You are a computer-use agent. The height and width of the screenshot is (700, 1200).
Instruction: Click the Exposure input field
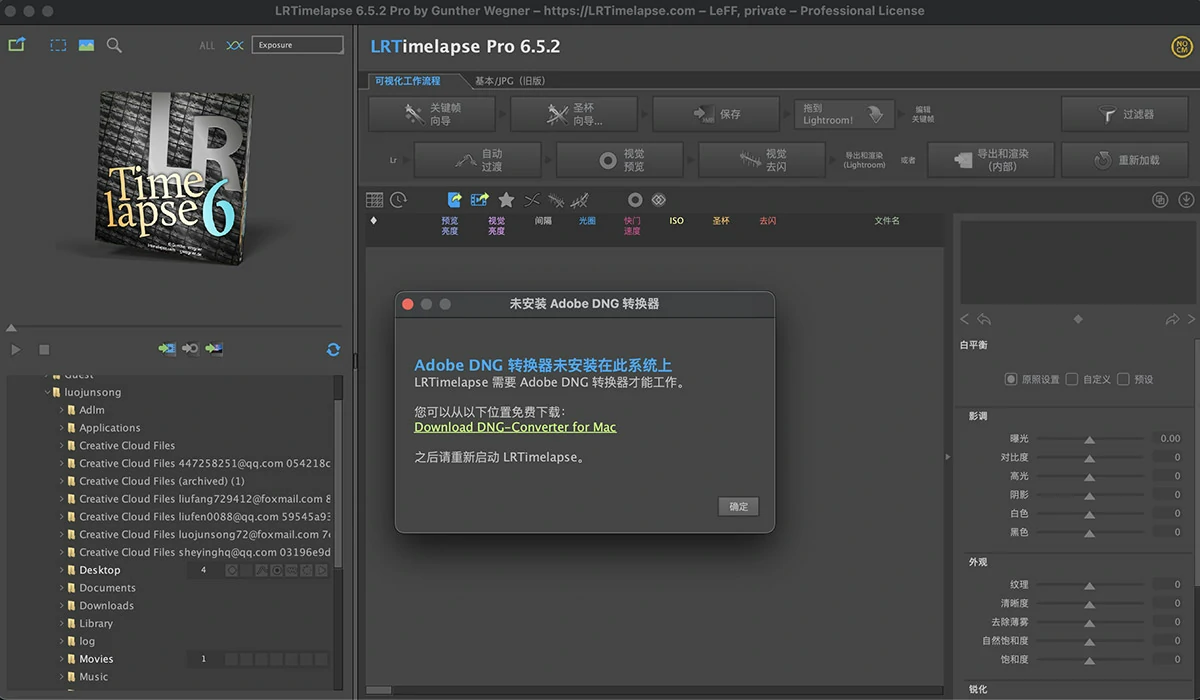pos(297,45)
